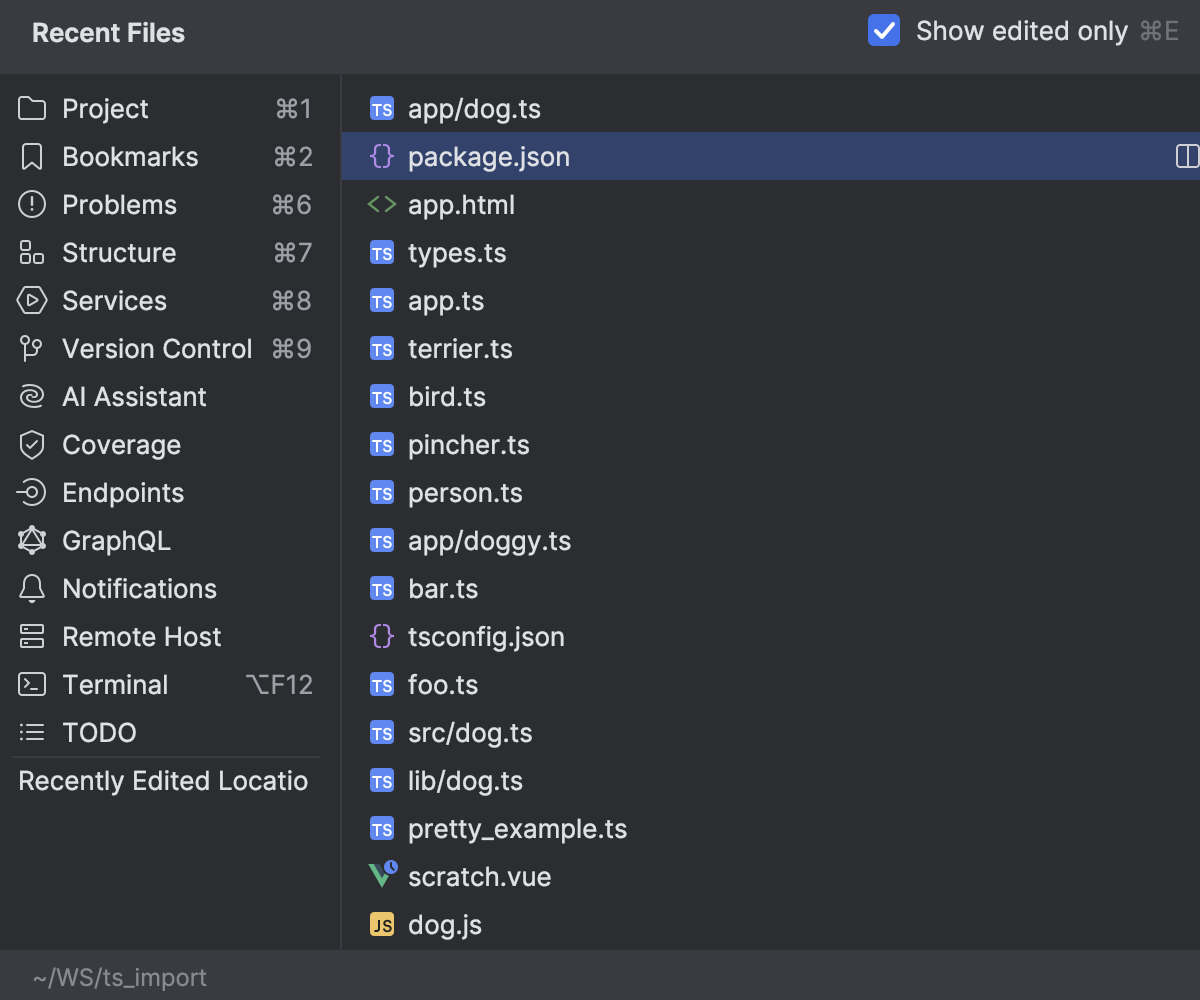The image size is (1200, 1000).
Task: Open the Bookmarks entry
Action: [x=130, y=156]
